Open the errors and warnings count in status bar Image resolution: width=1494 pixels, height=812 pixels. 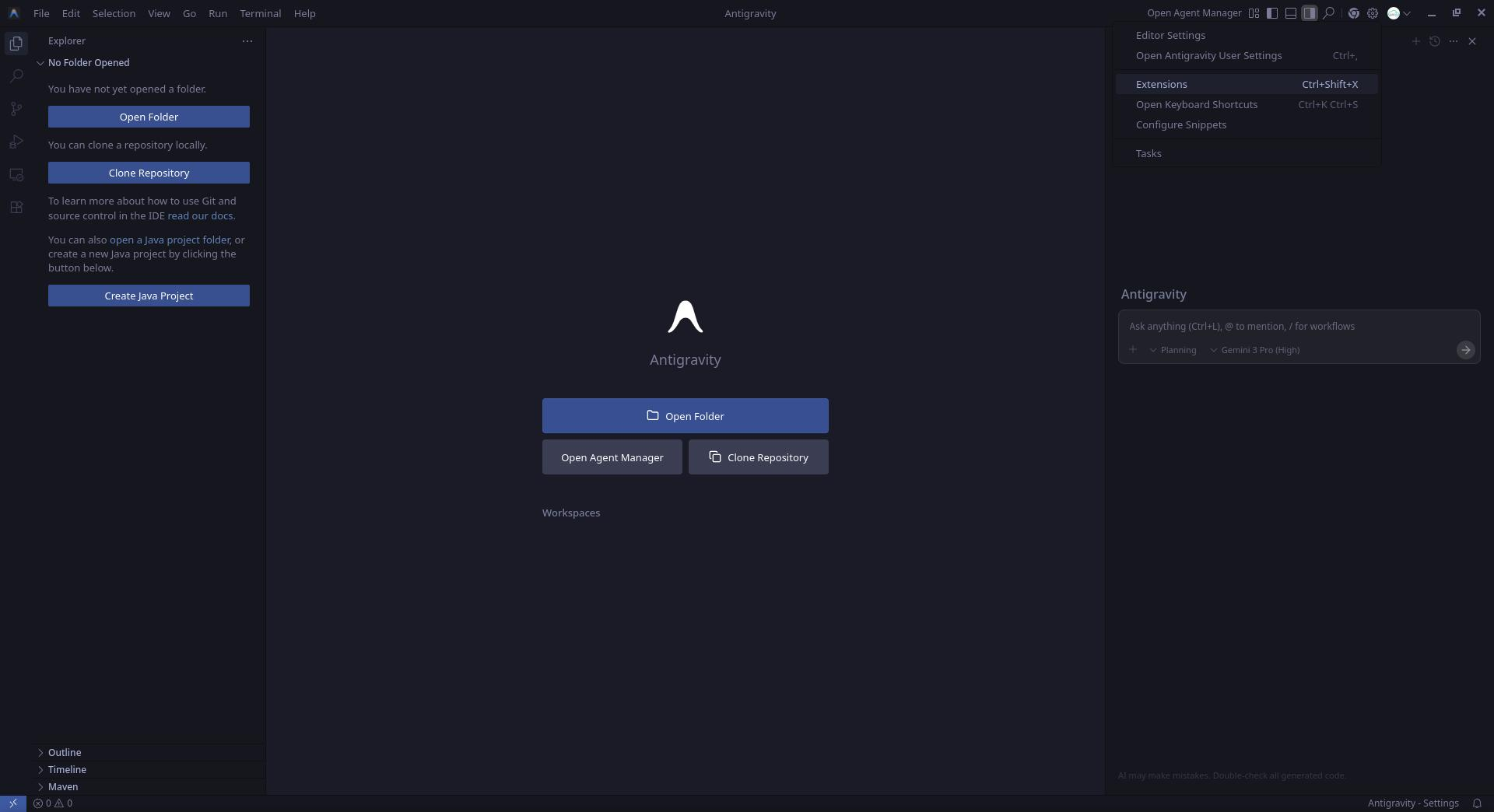point(53,803)
